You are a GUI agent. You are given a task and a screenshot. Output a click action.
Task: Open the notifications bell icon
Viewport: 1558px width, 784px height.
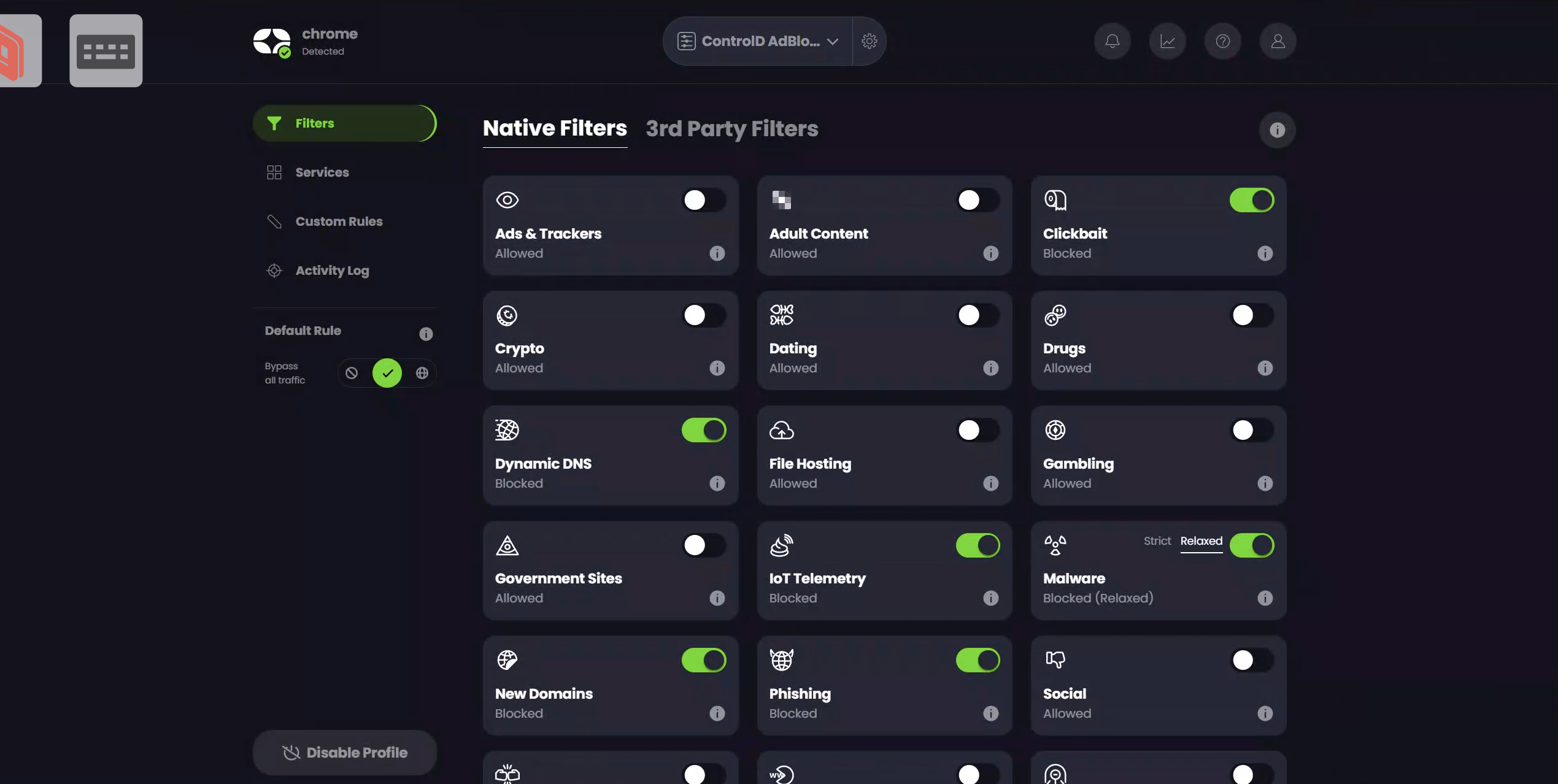1112,41
